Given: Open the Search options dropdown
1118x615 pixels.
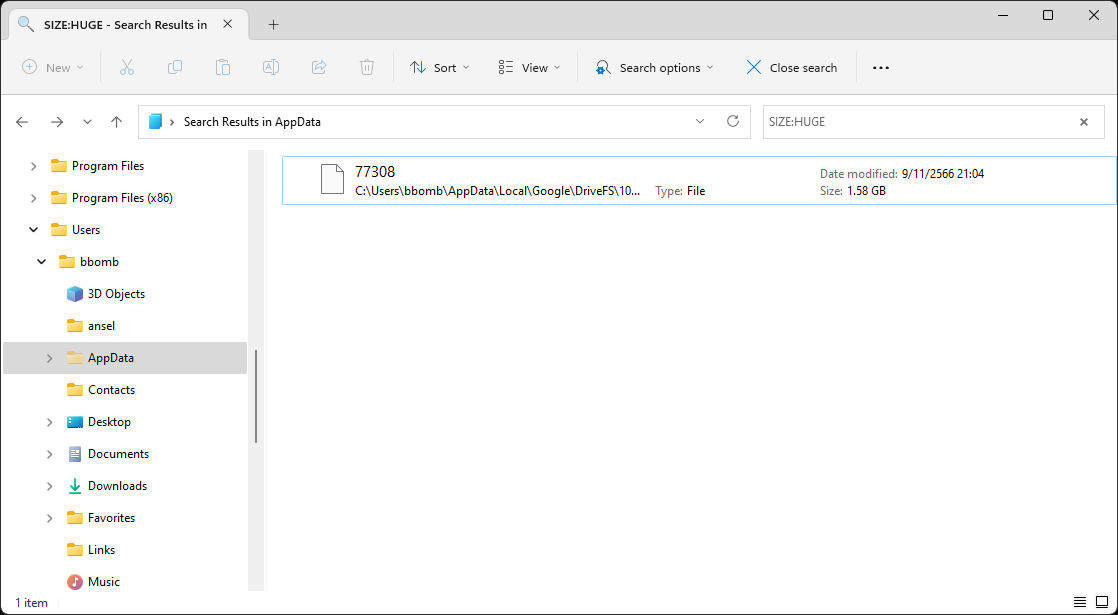Looking at the screenshot, I should (x=654, y=67).
